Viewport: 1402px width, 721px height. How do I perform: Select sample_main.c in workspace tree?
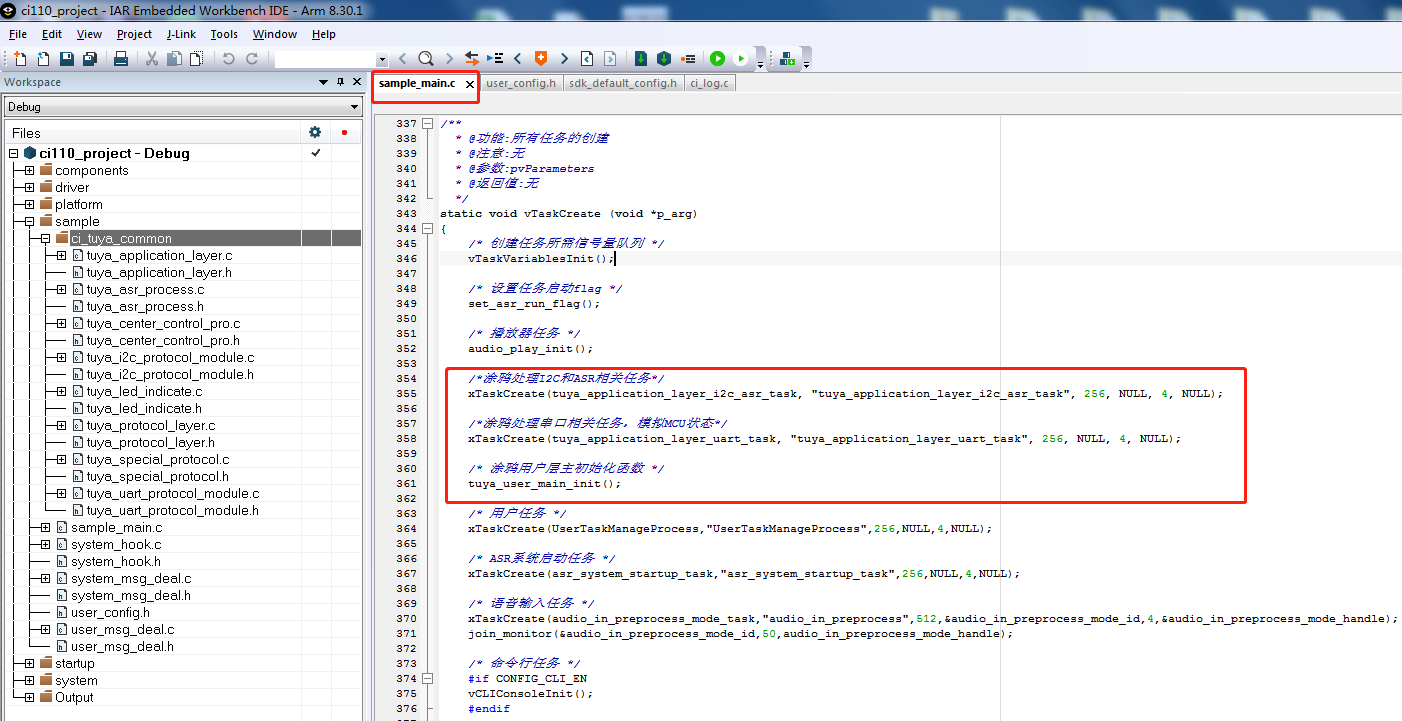(116, 527)
